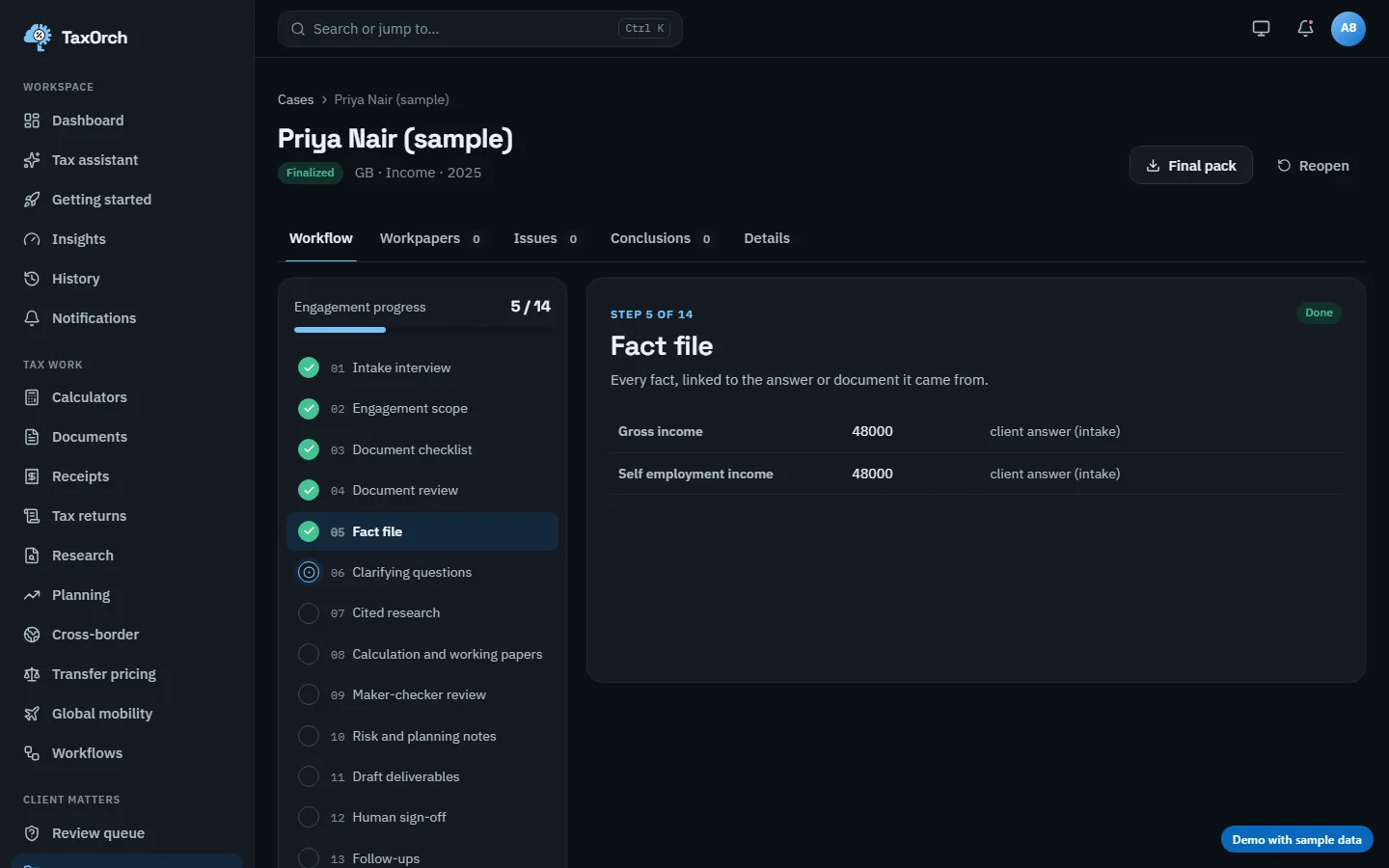Open Notifications in the sidebar
Image resolution: width=1389 pixels, height=868 pixels.
tap(126, 318)
